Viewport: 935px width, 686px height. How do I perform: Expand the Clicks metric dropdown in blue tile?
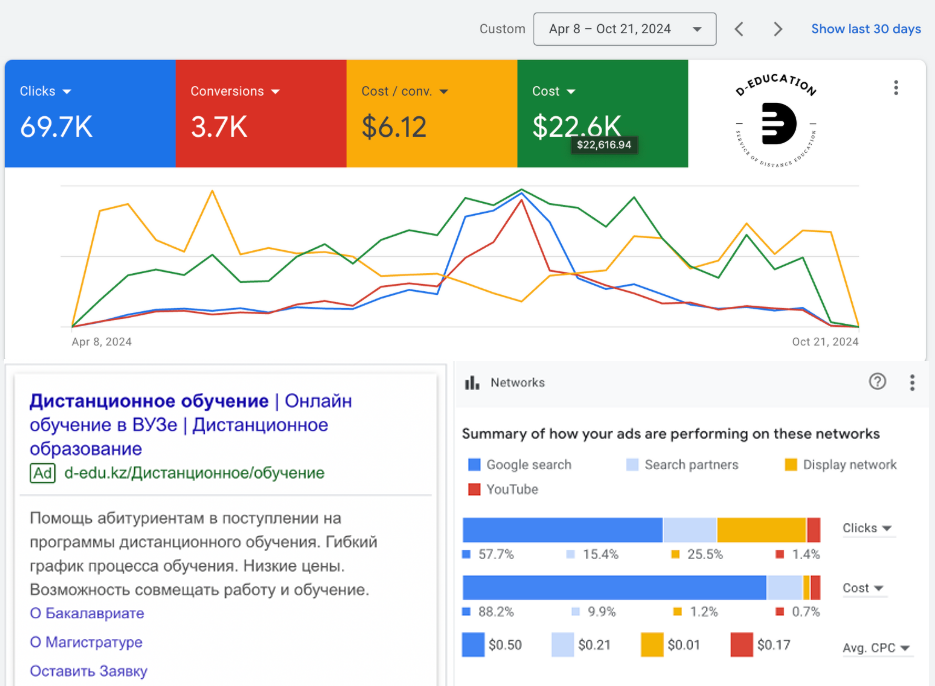67,92
